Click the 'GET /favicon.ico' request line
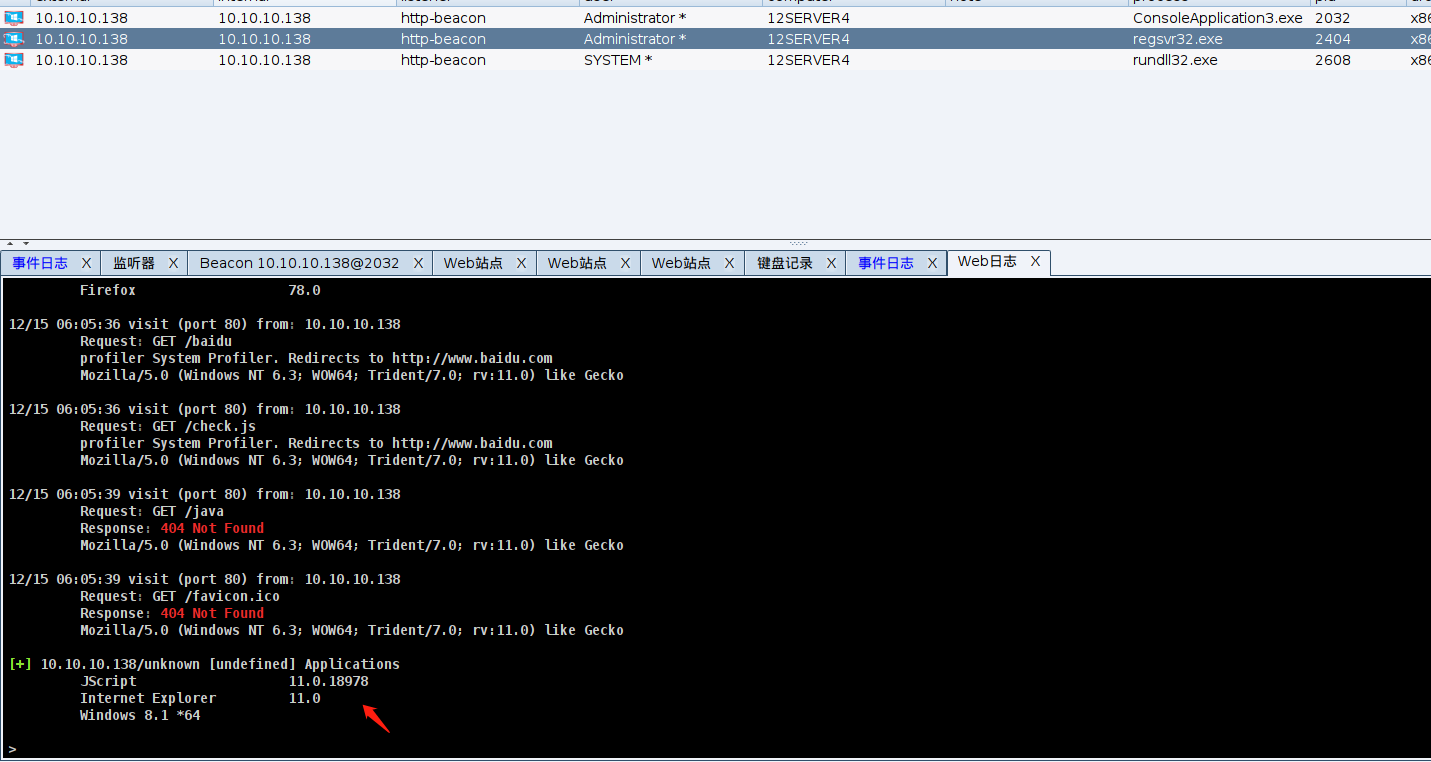 pos(180,596)
